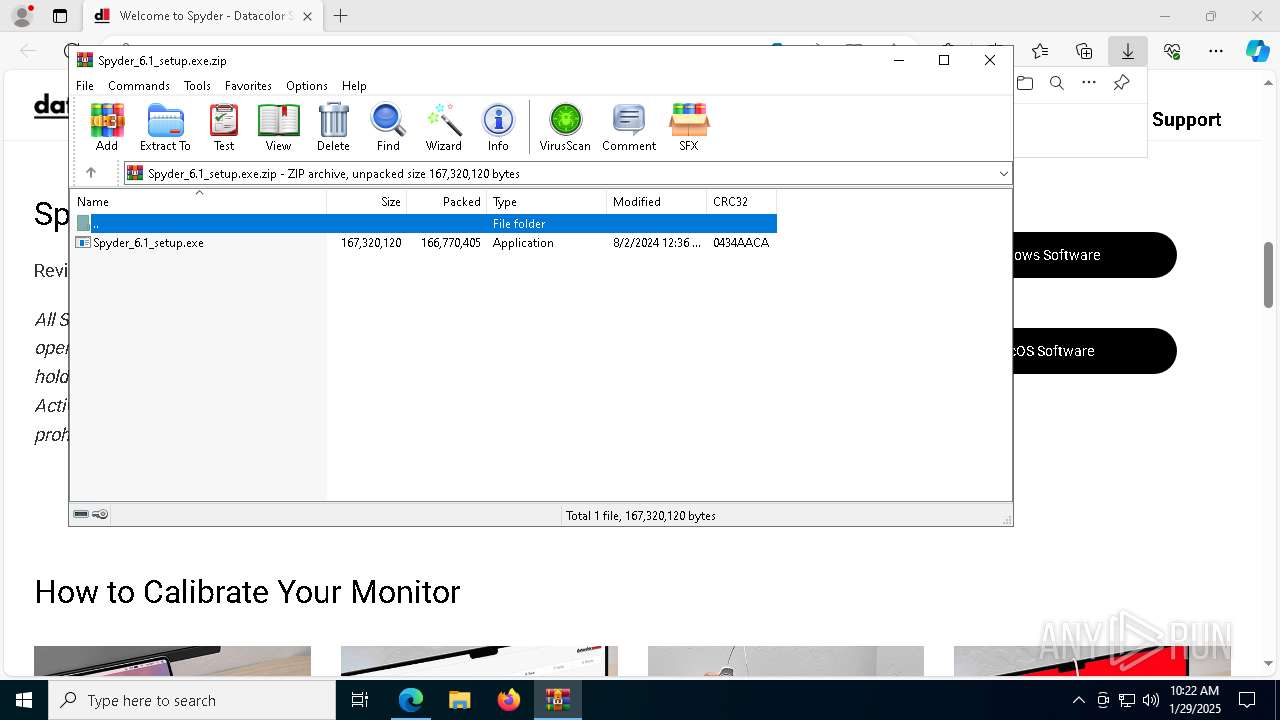Sort file list by Name column
This screenshot has width=1280, height=720.
[198, 202]
